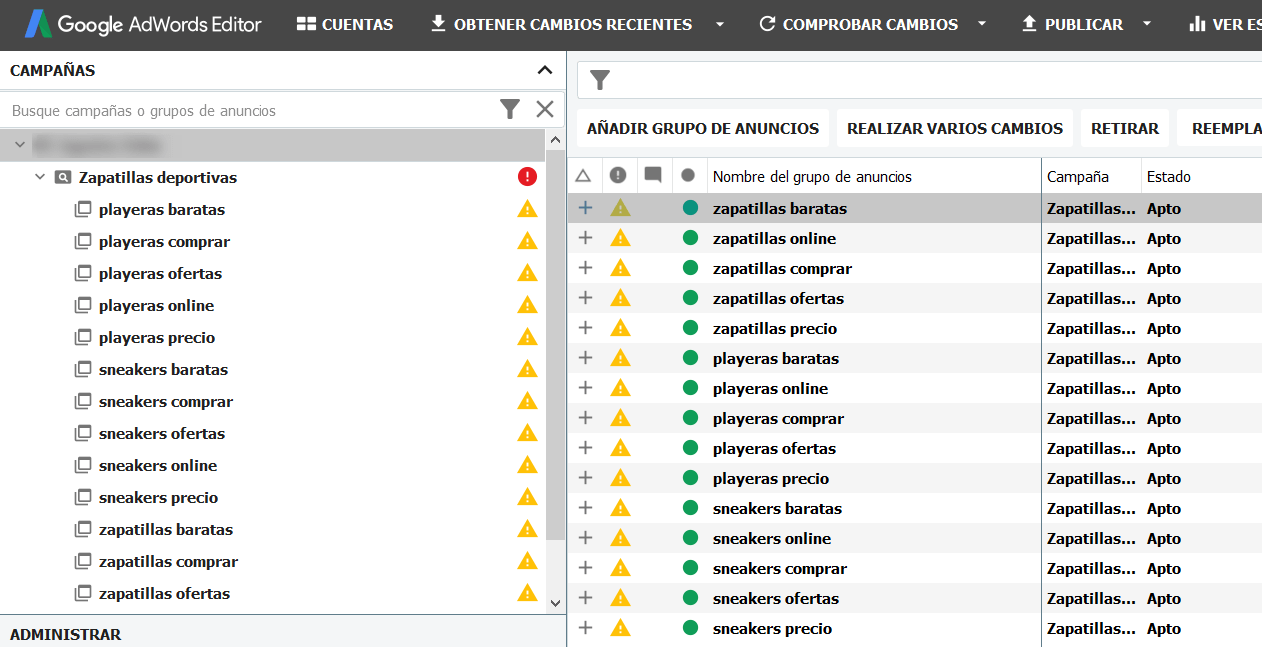Sort by Campaña column header
Screen dimensions: 1262x647
pos(1091,176)
